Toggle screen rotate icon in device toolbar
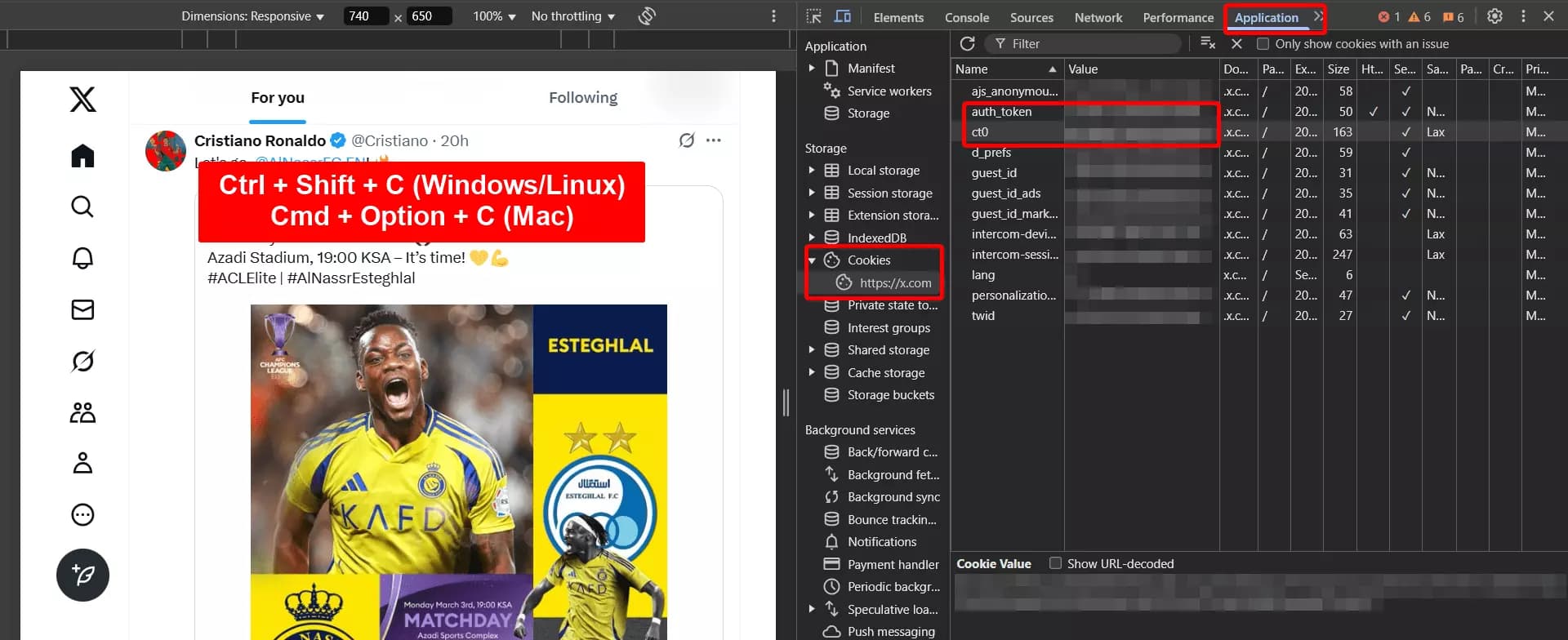The width and height of the screenshot is (1568, 640). click(x=647, y=16)
